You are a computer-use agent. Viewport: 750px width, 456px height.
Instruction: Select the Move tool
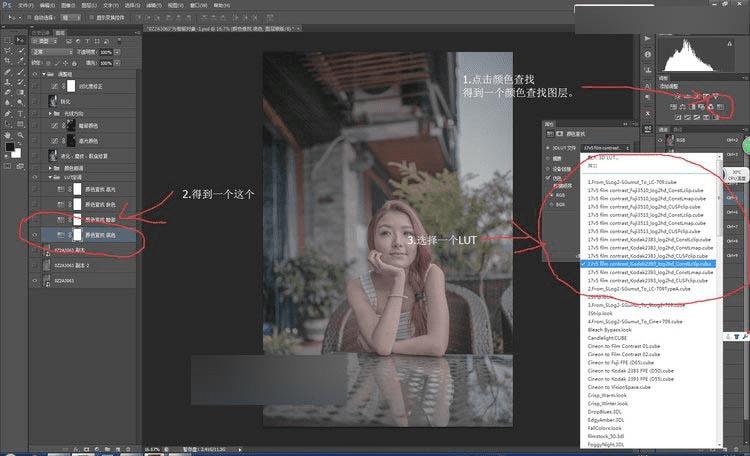(20, 40)
